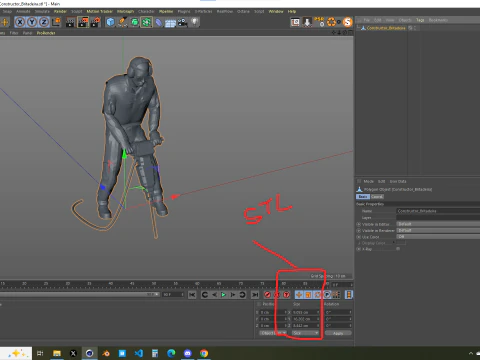Toggle the X axis lock
Viewport: 480px width, 360px height.
click(x=20, y=22)
